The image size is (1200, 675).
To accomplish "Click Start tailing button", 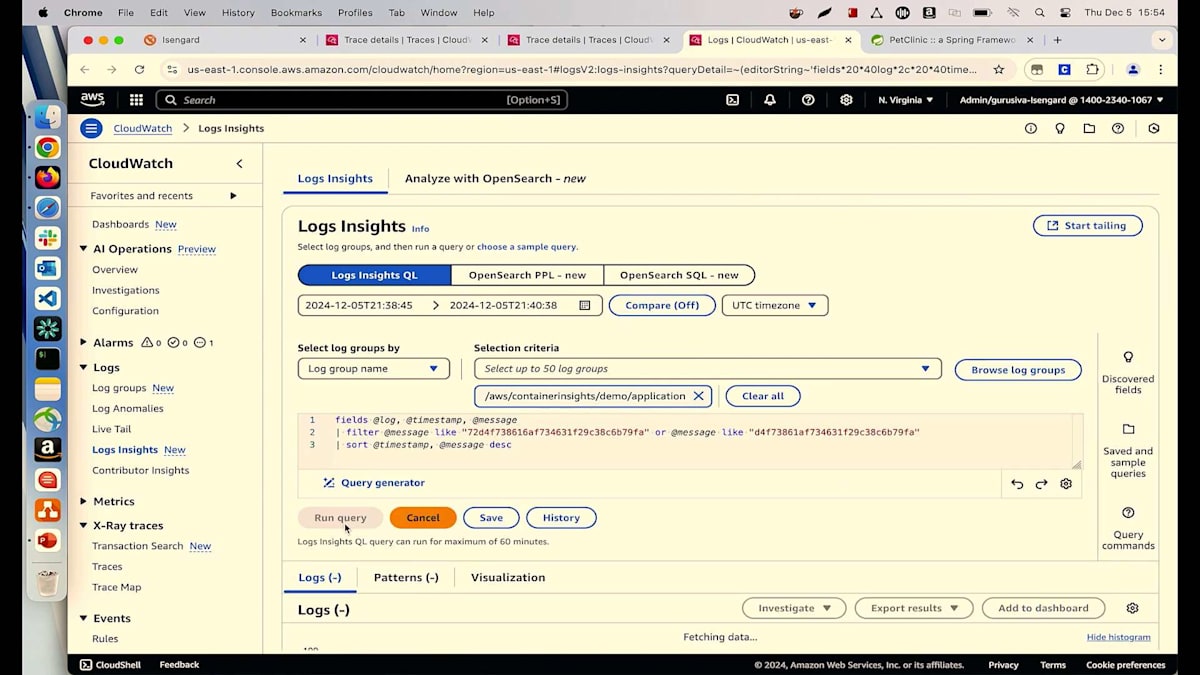I will (x=1087, y=226).
